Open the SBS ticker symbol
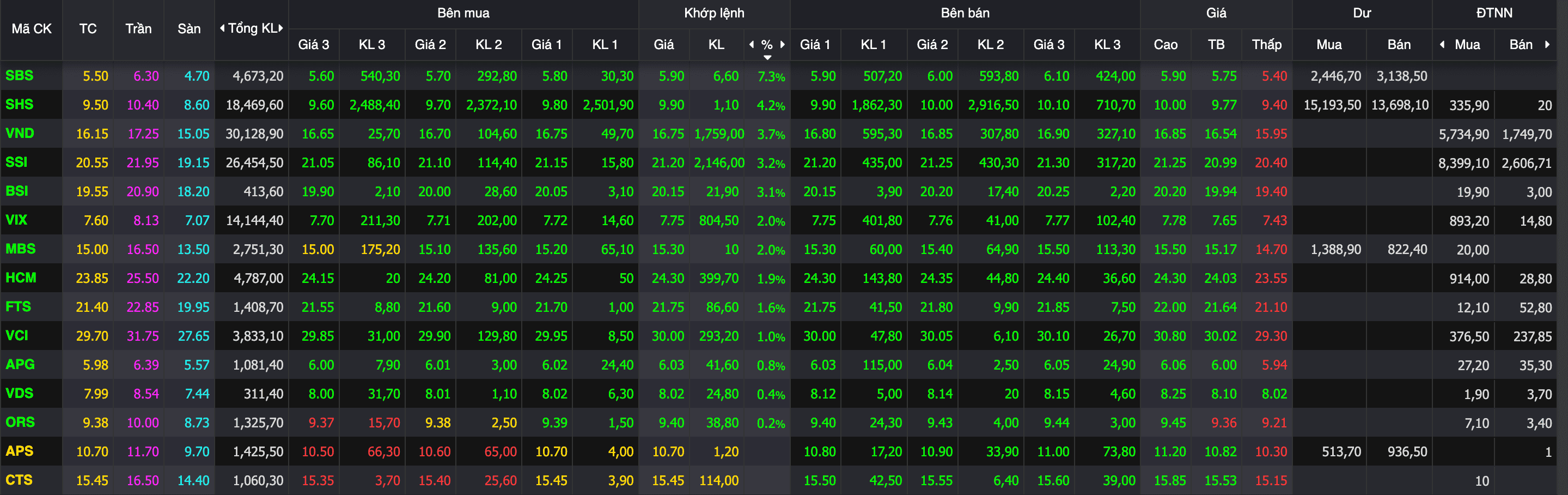The height and width of the screenshot is (495, 1568). [20, 76]
